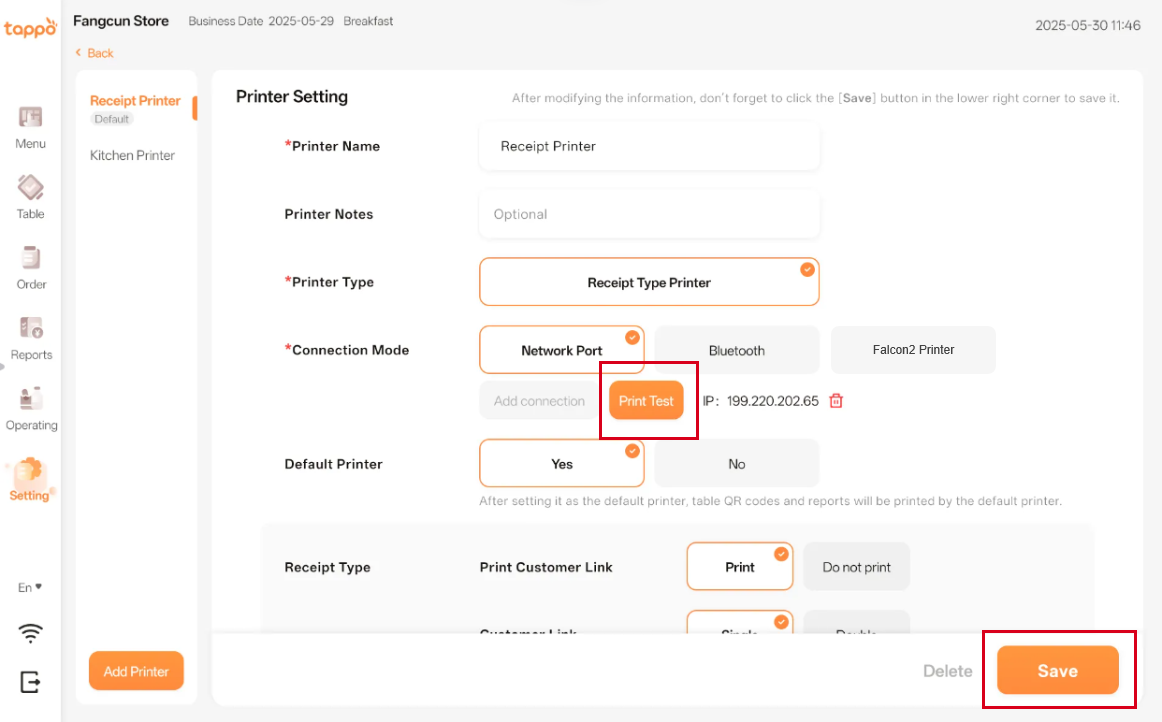Click the Print Test button
This screenshot has width=1162, height=722.
(x=646, y=401)
